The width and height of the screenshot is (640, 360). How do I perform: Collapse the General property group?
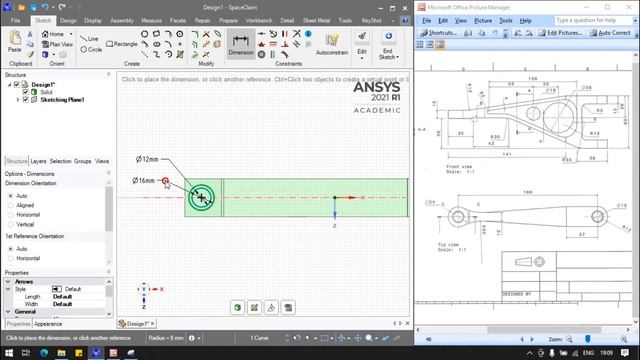[8, 311]
